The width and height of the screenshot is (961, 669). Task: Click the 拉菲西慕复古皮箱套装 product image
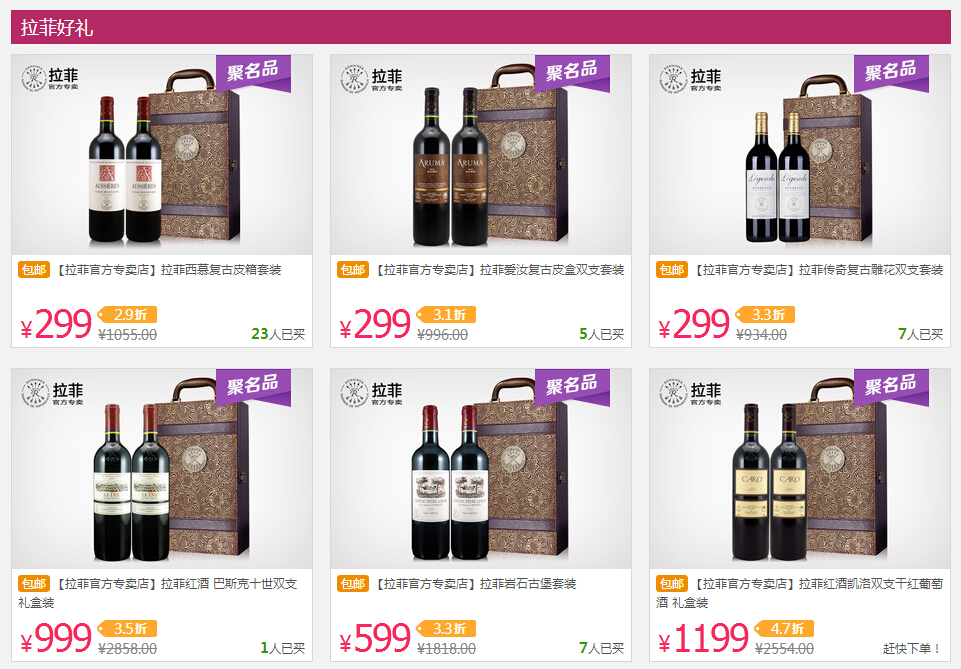(x=162, y=154)
